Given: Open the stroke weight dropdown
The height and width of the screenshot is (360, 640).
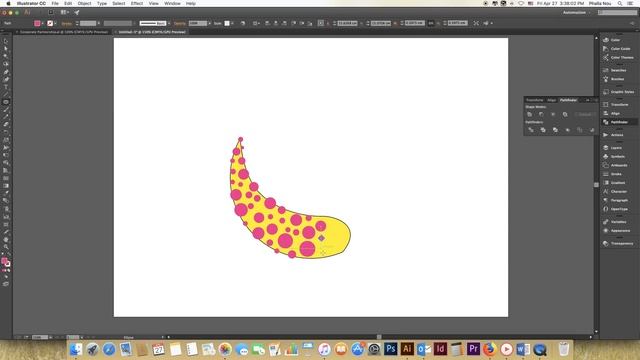Looking at the screenshot, I should [99, 23].
